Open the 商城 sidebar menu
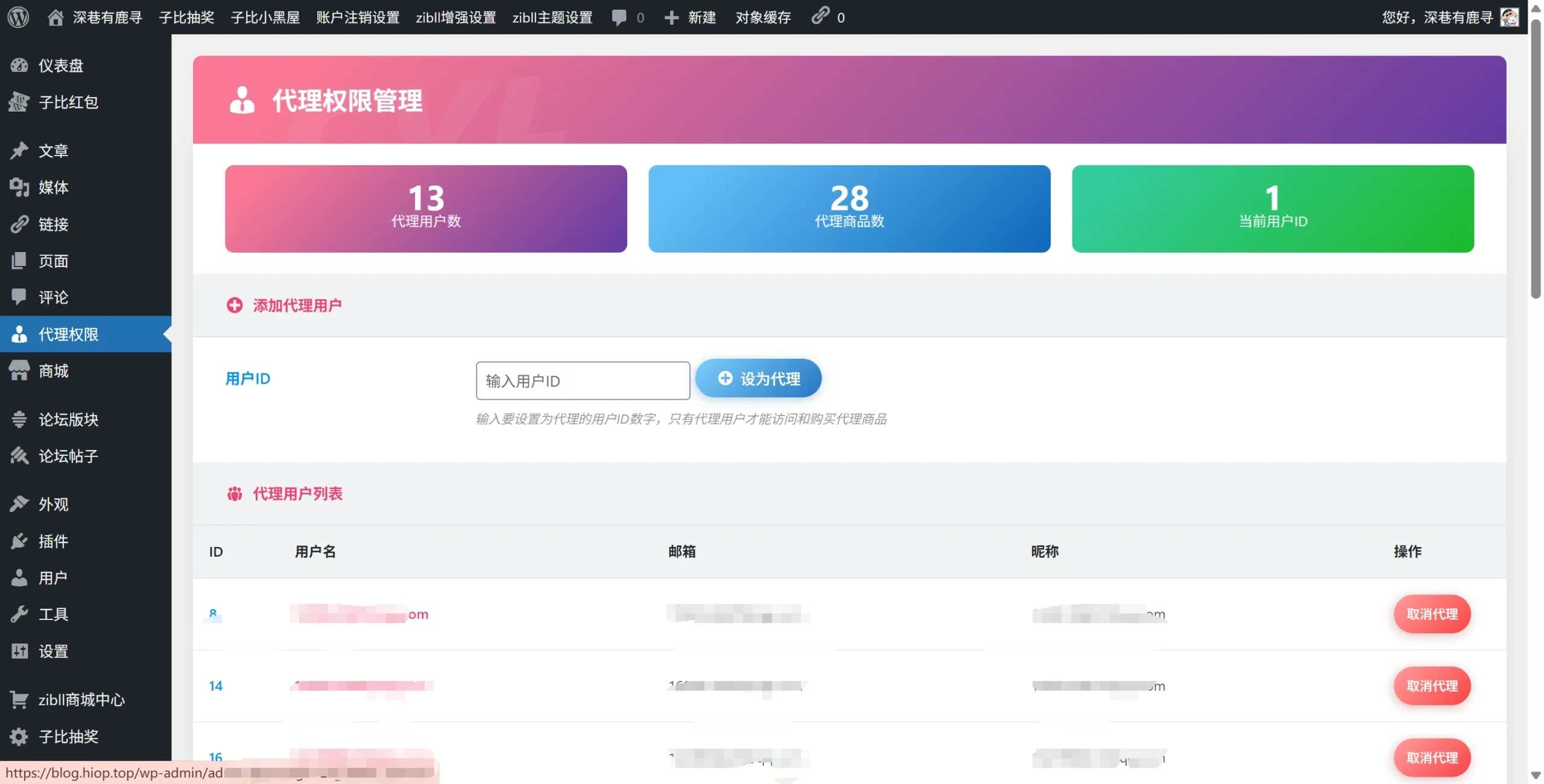1544x784 pixels. click(53, 371)
